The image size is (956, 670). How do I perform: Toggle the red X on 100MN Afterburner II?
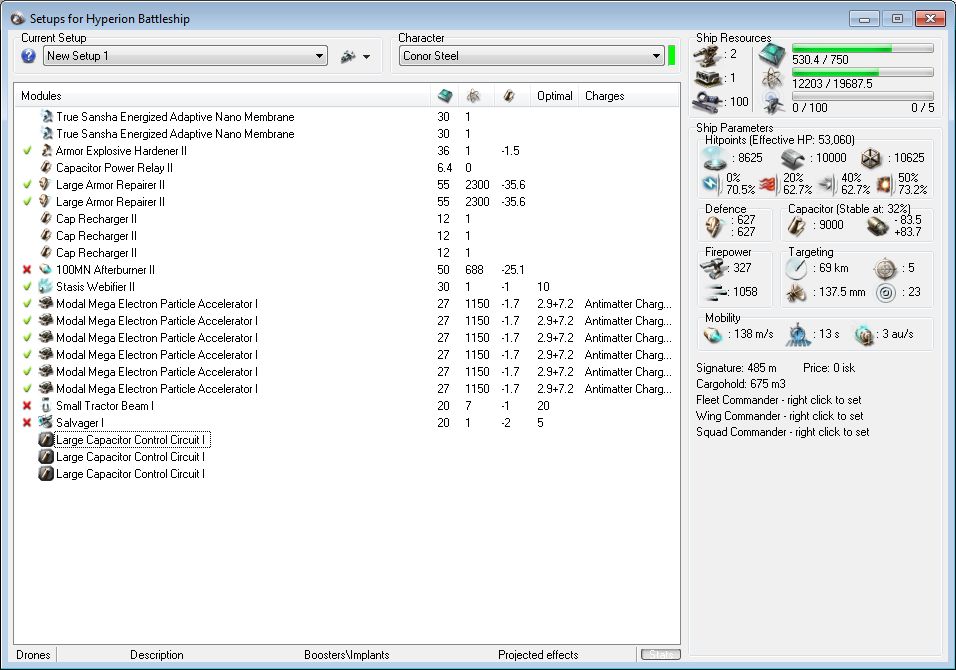[x=27, y=269]
